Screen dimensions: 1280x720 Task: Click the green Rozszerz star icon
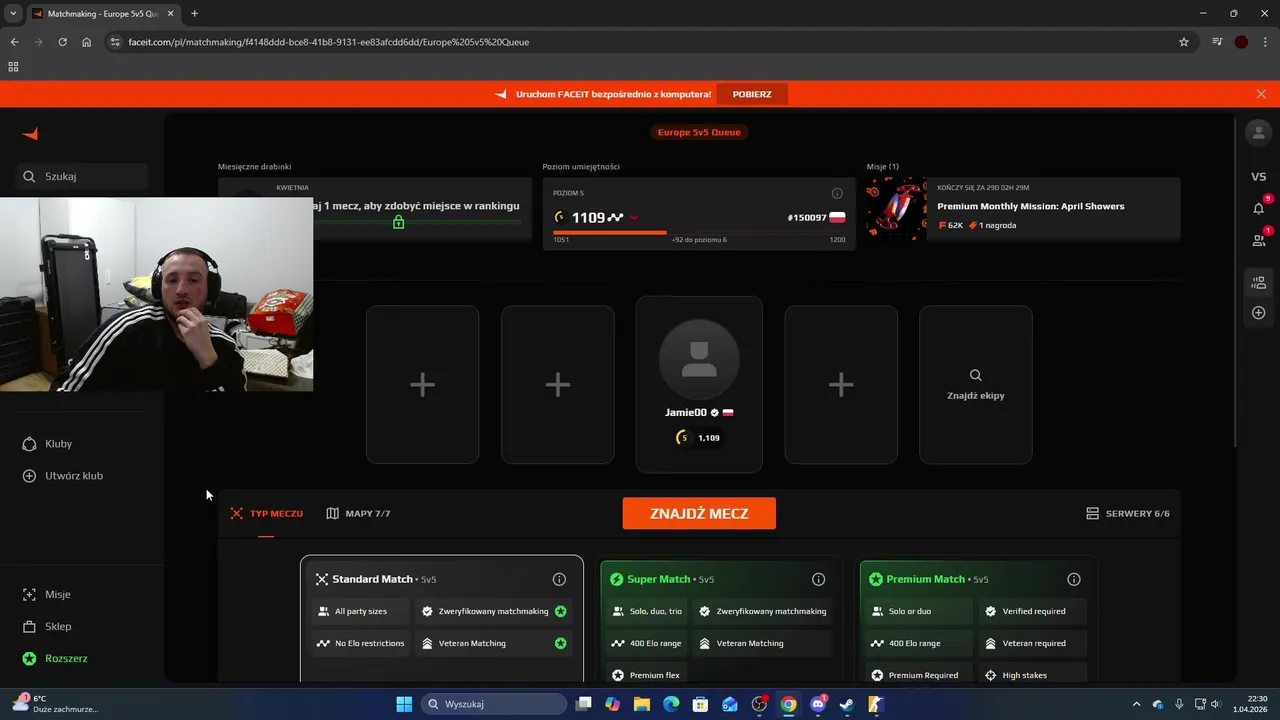click(29, 658)
